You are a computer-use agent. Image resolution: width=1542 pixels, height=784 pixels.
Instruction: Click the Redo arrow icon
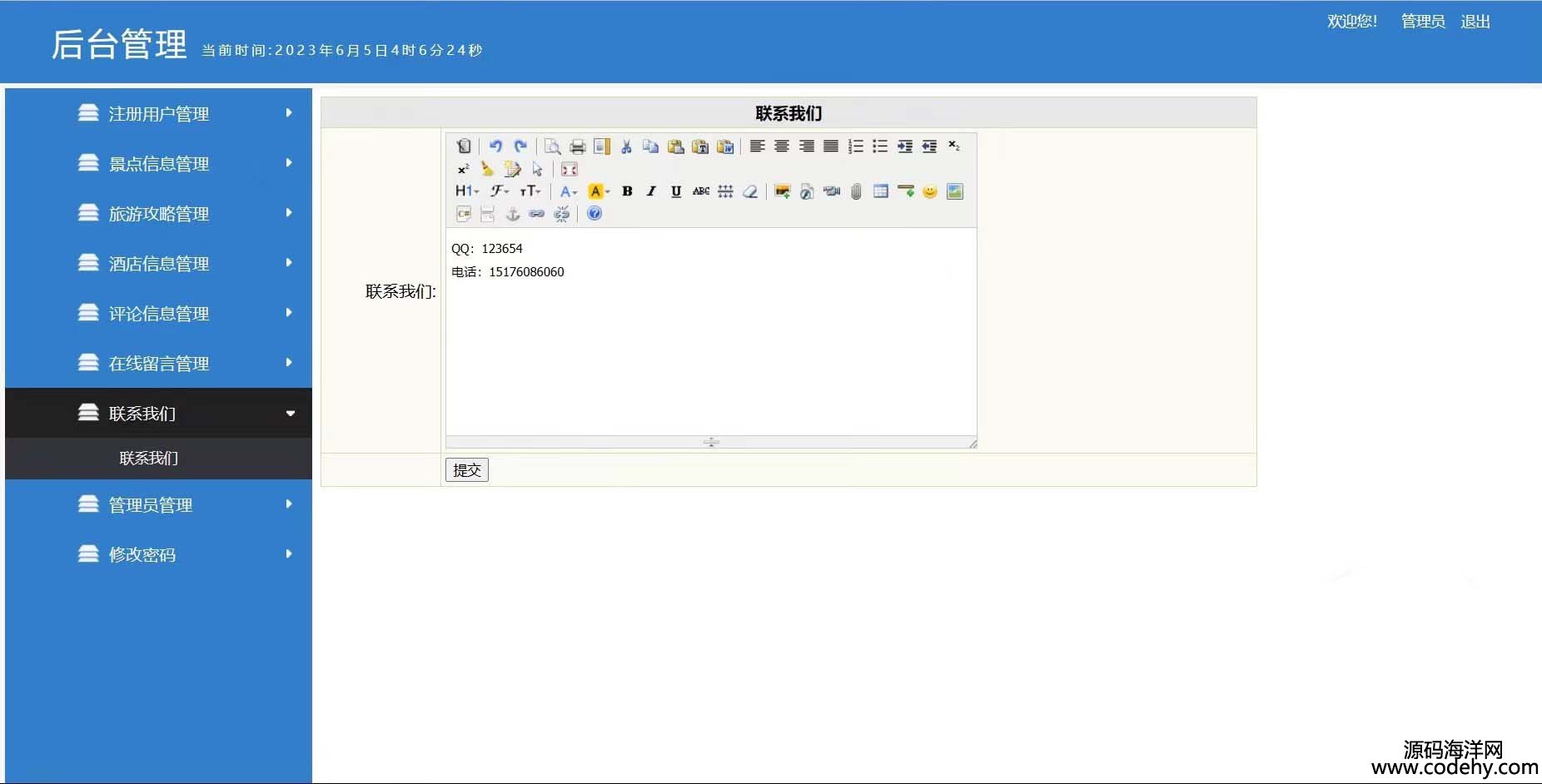pos(520,146)
